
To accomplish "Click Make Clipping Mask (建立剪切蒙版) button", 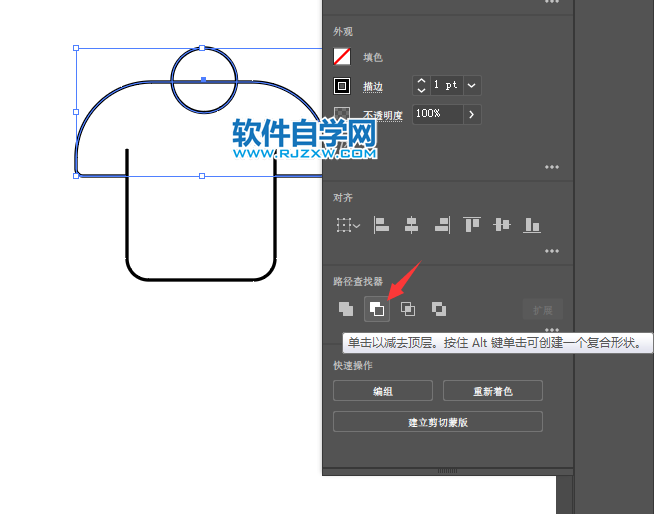I will click(x=438, y=422).
